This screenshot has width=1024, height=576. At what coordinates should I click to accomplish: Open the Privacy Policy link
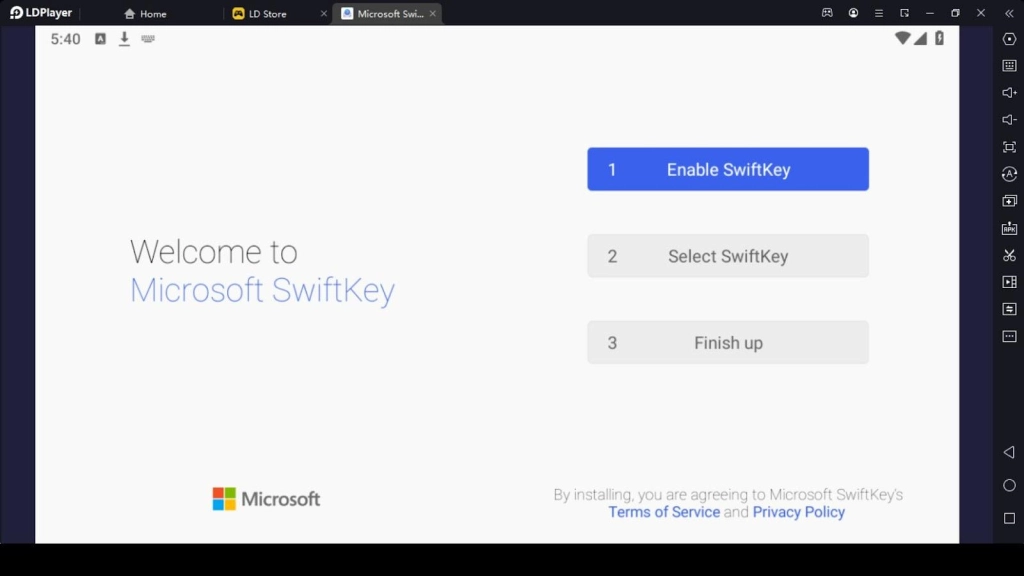pyautogui.click(x=798, y=512)
